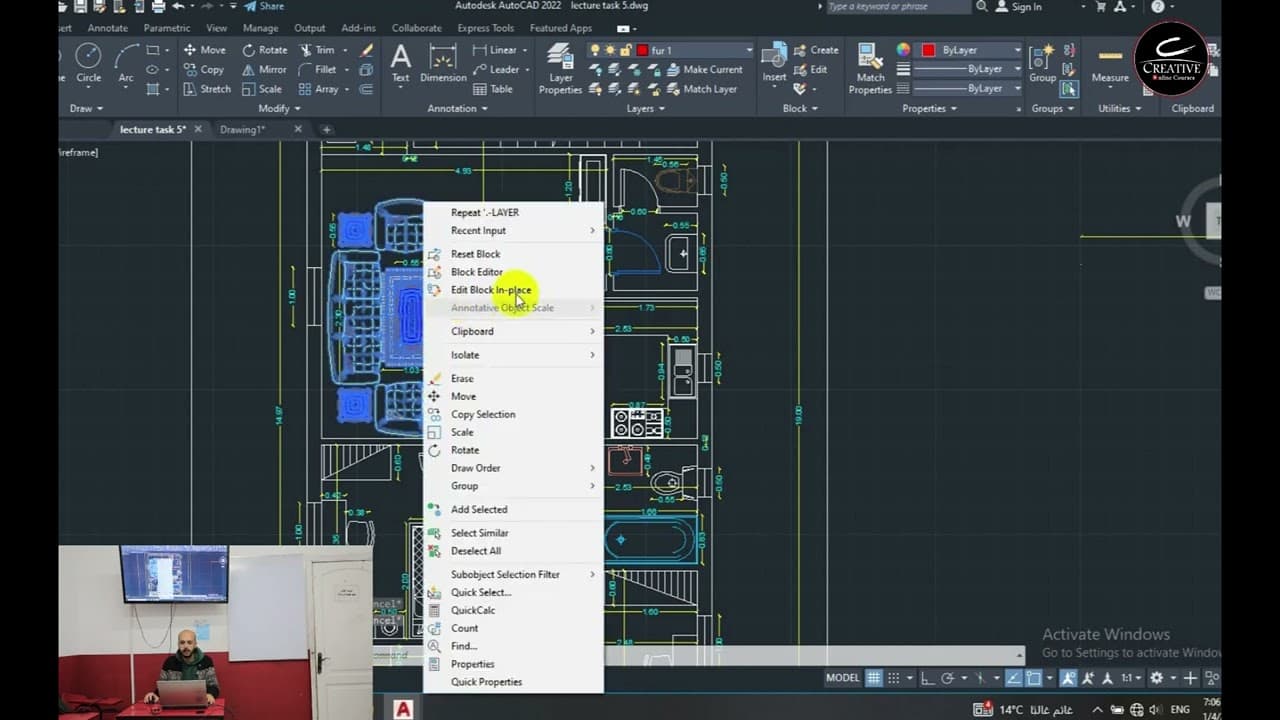Select the Scale tool in the ribbon

262,89
